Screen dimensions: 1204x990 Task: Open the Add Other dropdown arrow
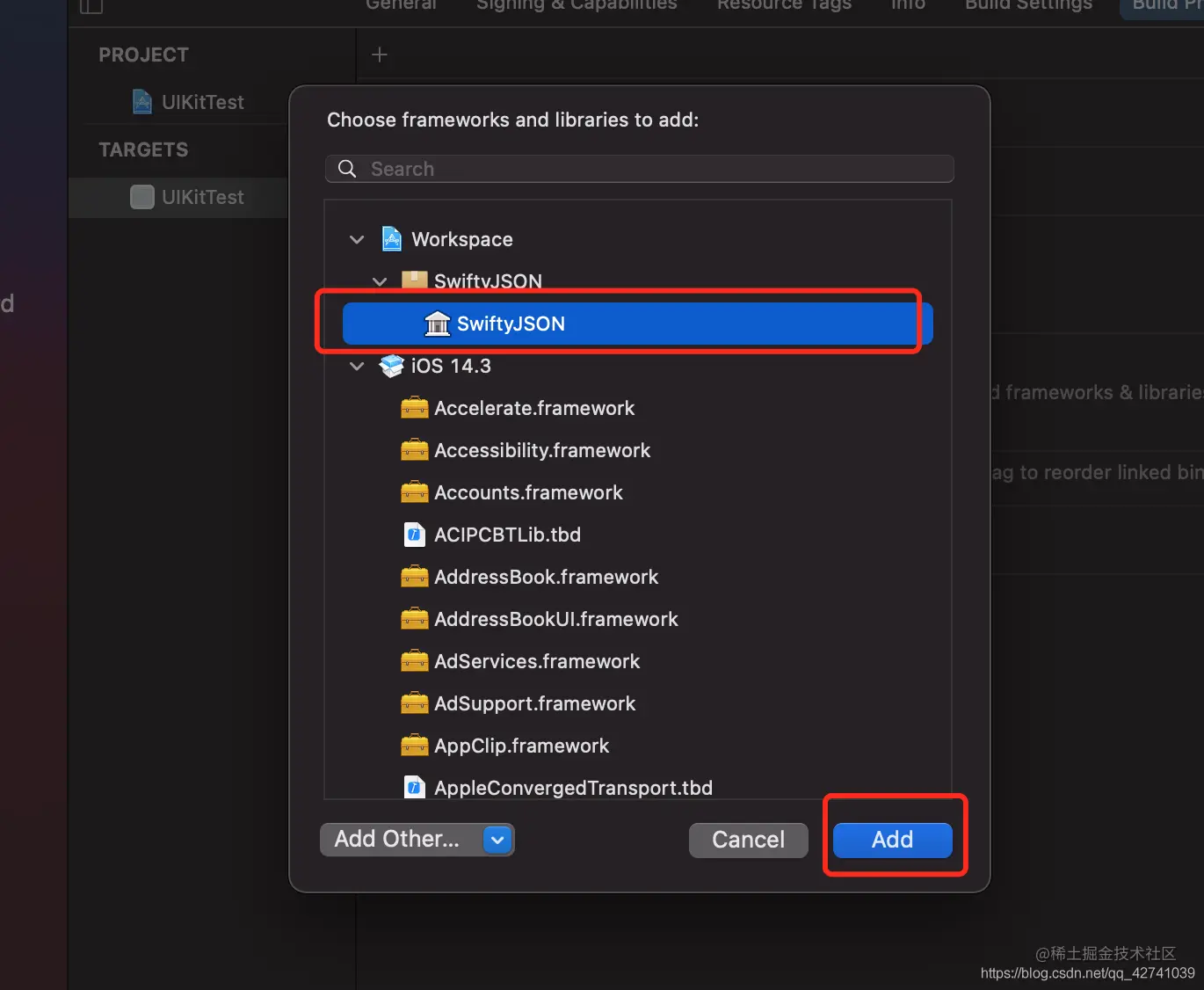click(497, 840)
